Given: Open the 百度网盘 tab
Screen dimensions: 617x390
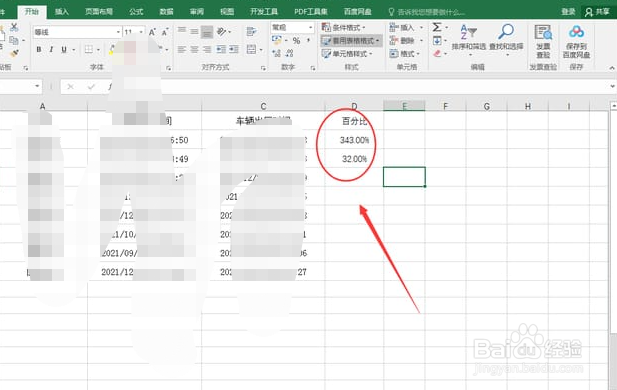Looking at the screenshot, I should click(358, 12).
